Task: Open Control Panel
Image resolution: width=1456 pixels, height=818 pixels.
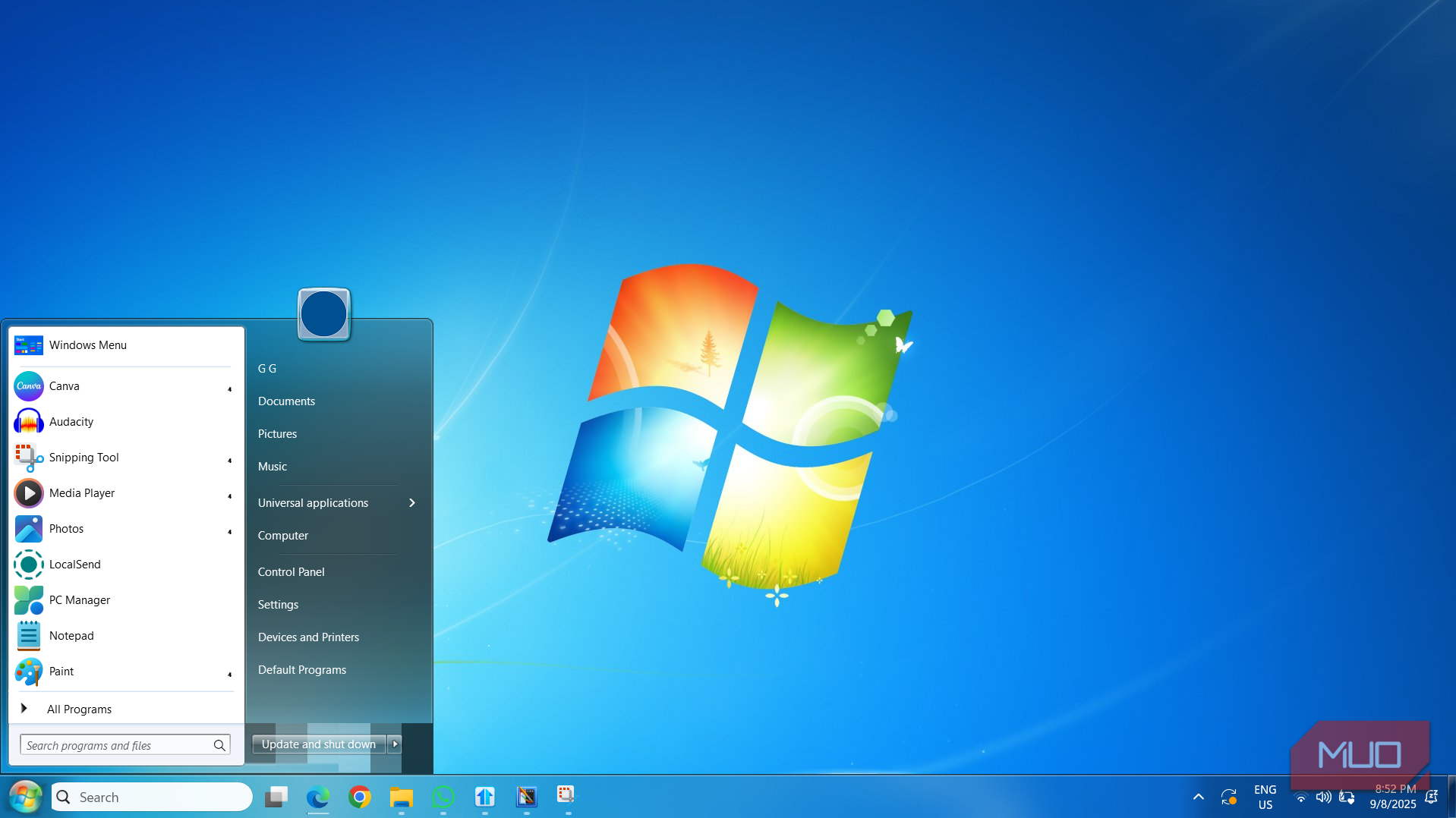Action: 291,571
